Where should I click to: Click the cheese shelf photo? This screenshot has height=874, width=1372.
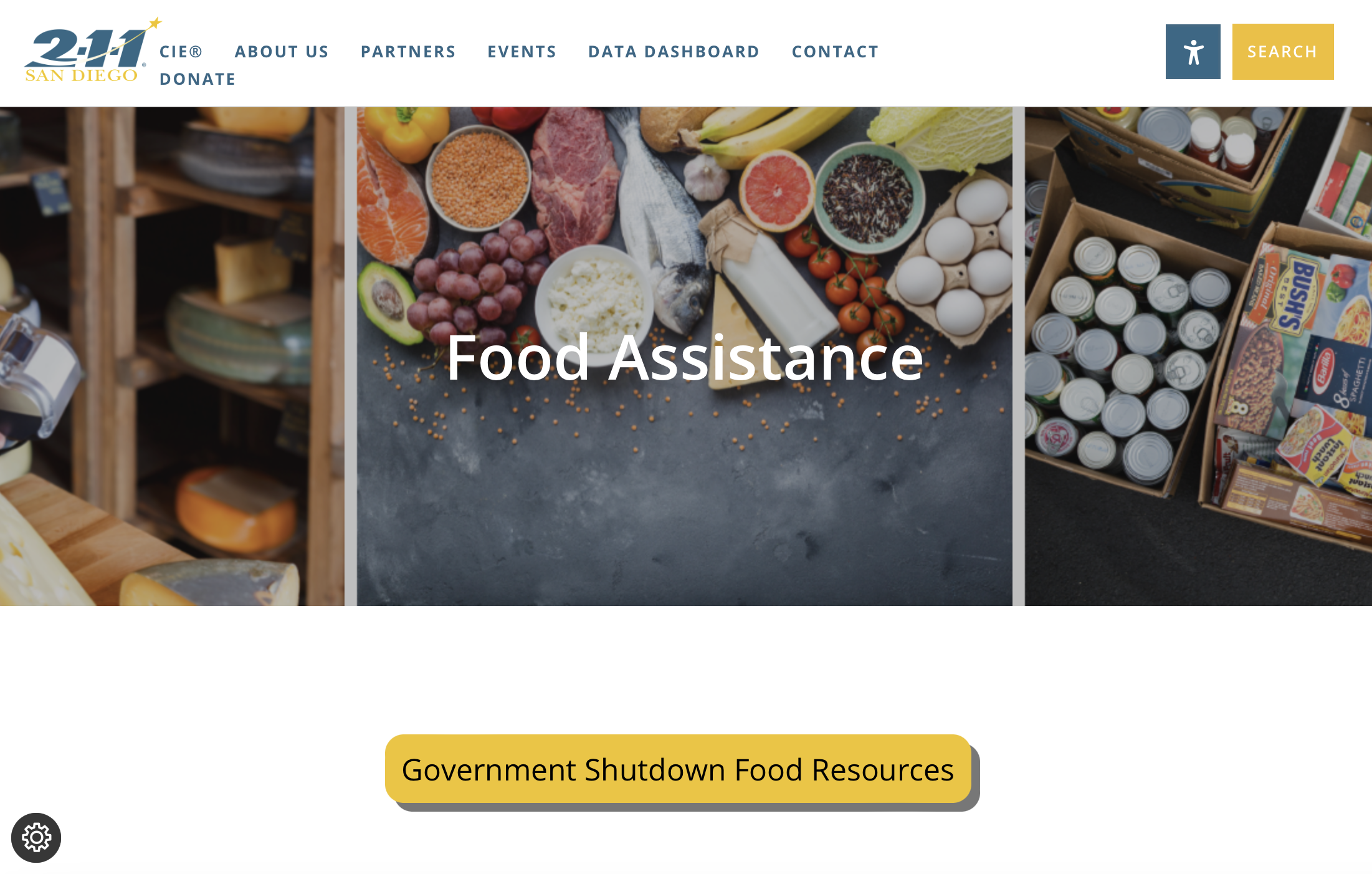(x=172, y=356)
